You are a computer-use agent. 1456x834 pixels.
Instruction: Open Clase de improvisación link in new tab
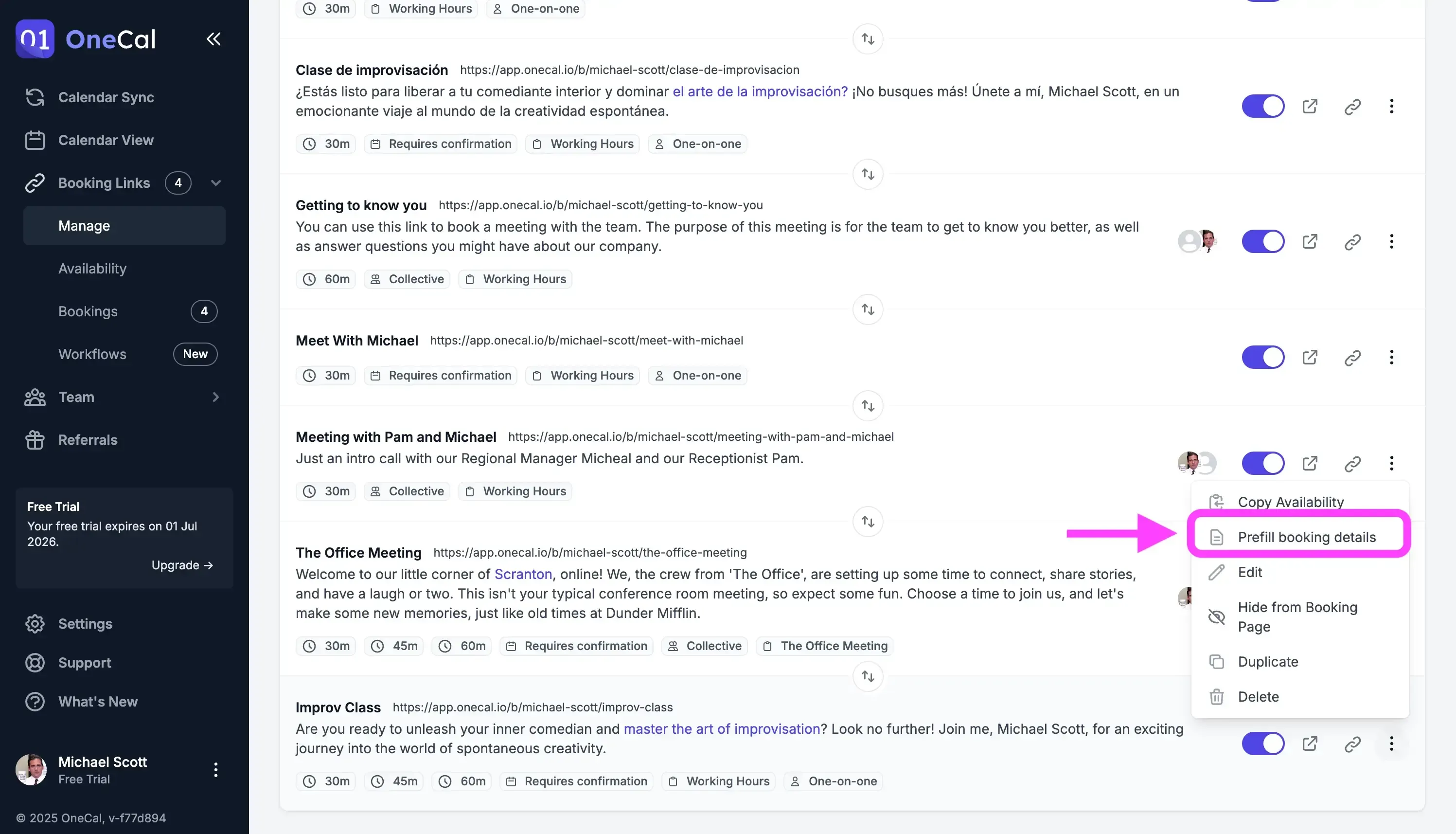(1310, 107)
